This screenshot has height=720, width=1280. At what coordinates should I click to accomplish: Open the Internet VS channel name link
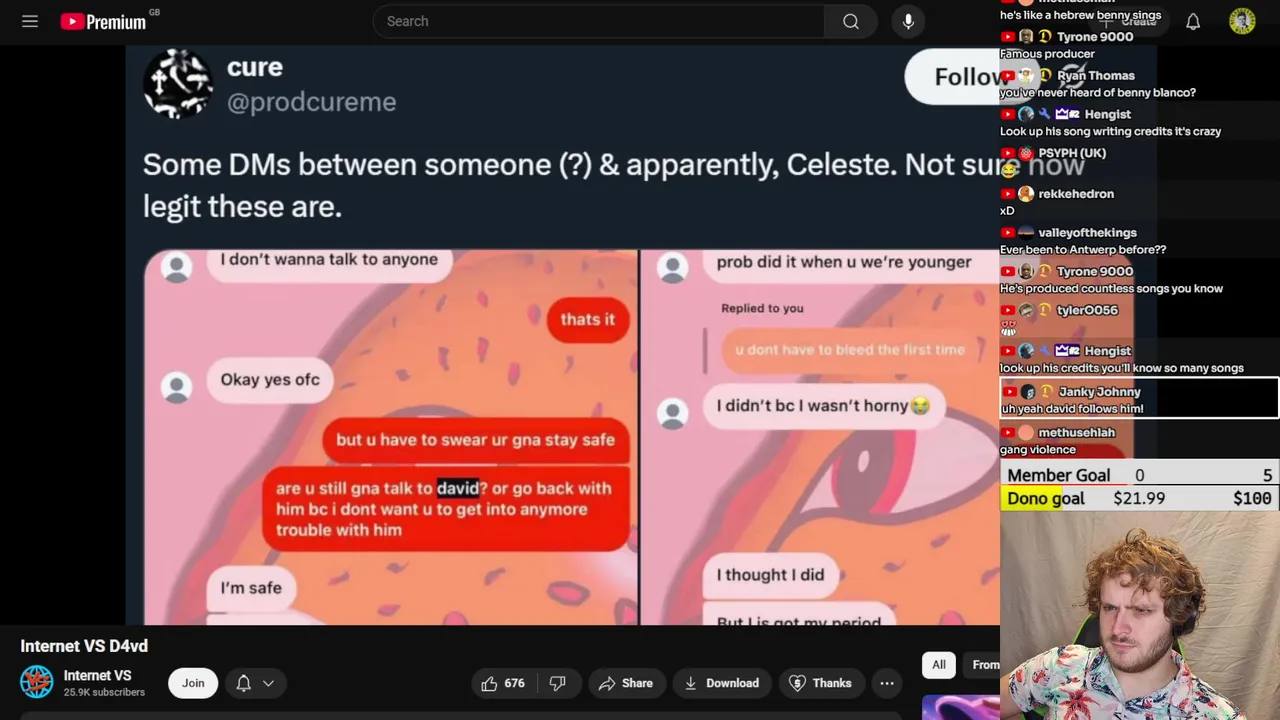tap(97, 675)
